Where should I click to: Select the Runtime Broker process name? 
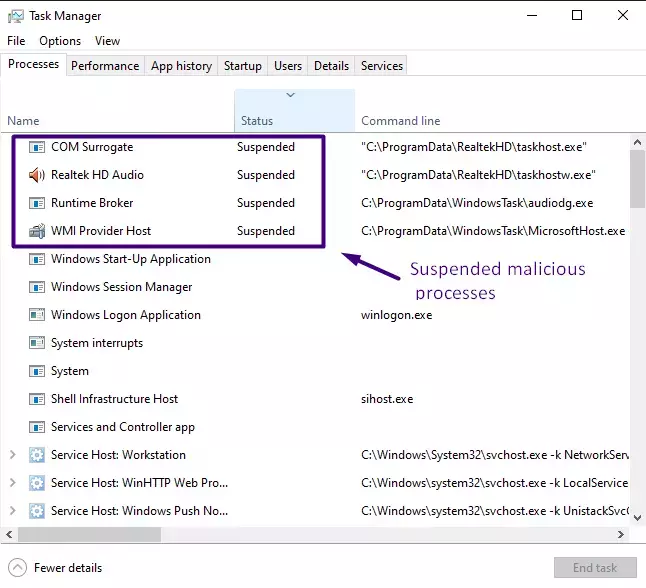coord(92,203)
